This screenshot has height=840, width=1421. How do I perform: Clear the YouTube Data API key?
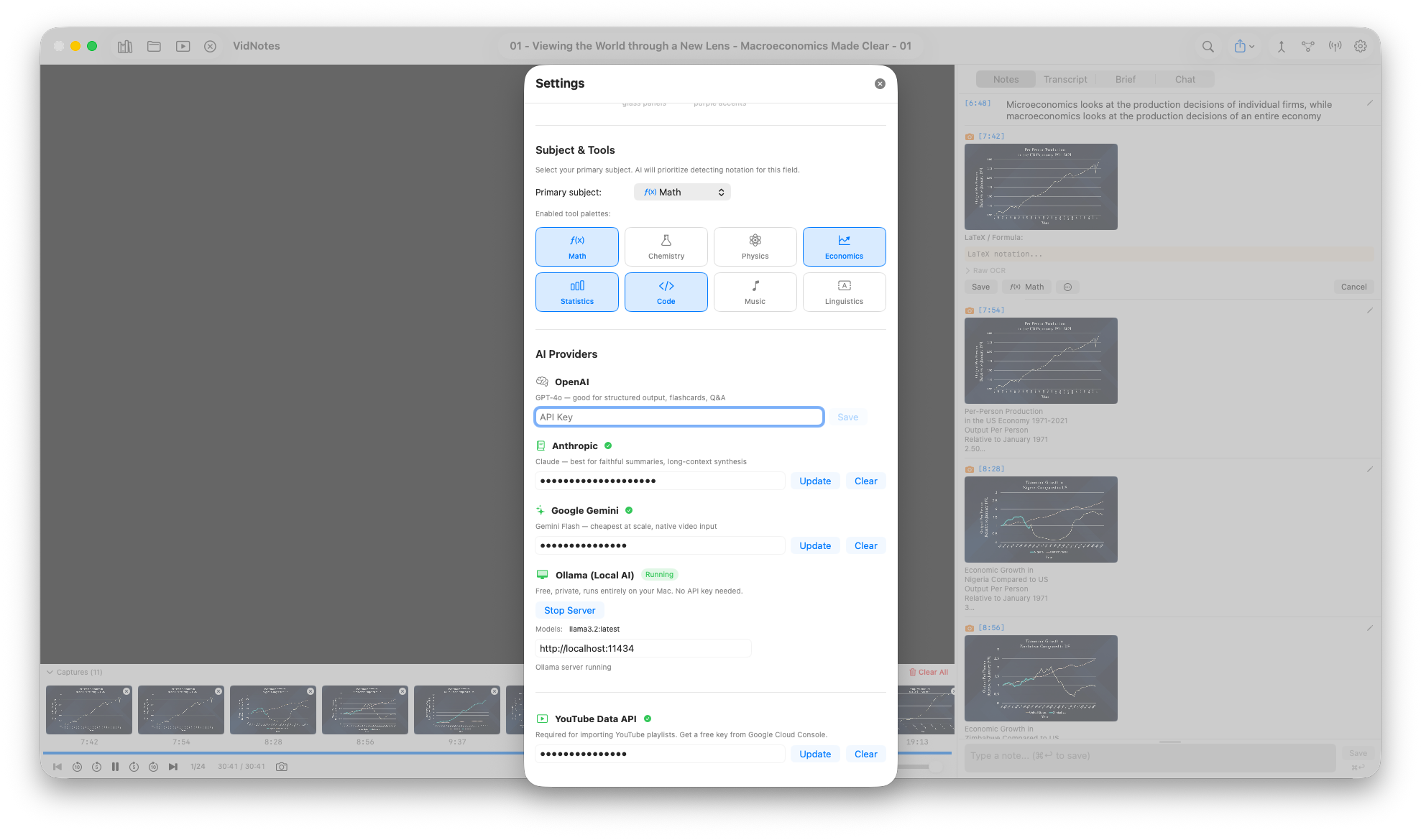coord(865,754)
